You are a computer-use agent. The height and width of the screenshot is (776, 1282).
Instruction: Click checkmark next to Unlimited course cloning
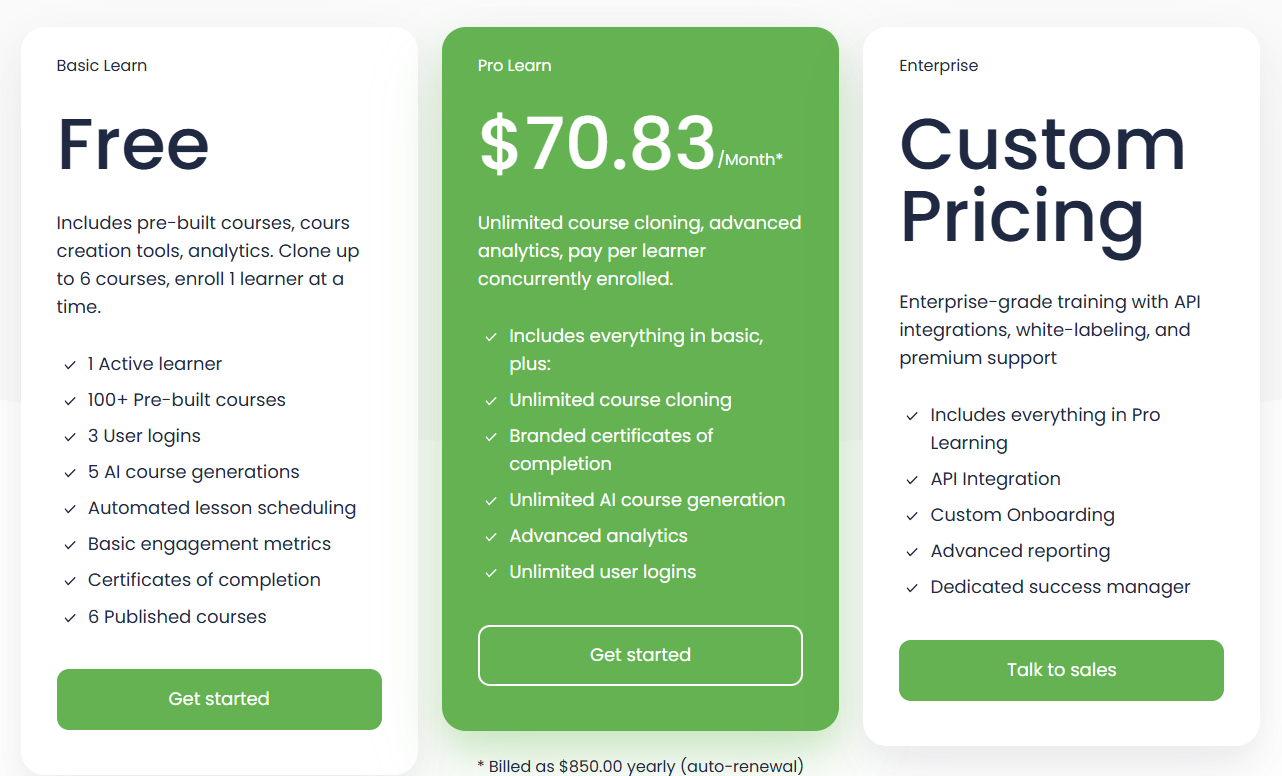(491, 401)
